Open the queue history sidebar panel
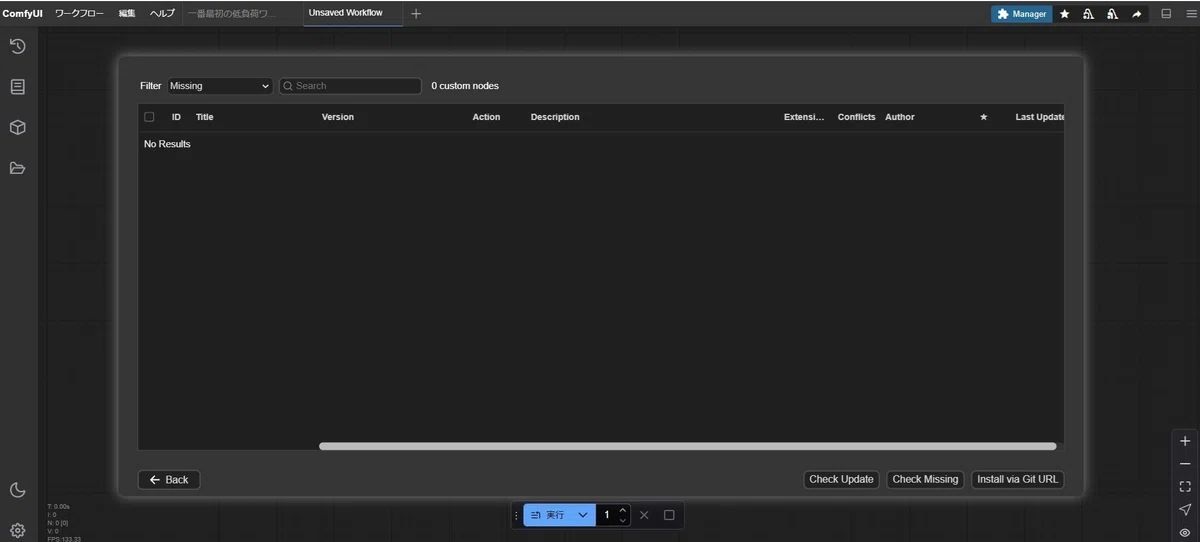Screen dimensions: 1200x542 [17, 46]
